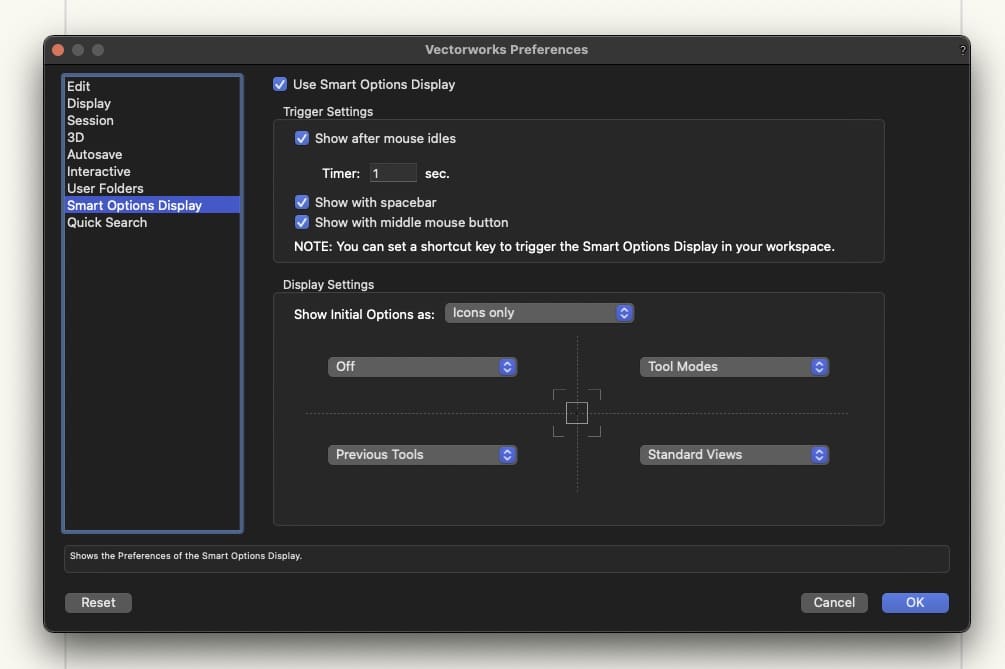This screenshot has width=1005, height=669.
Task: Click the Show Initial Options as label
Action: [364, 315]
